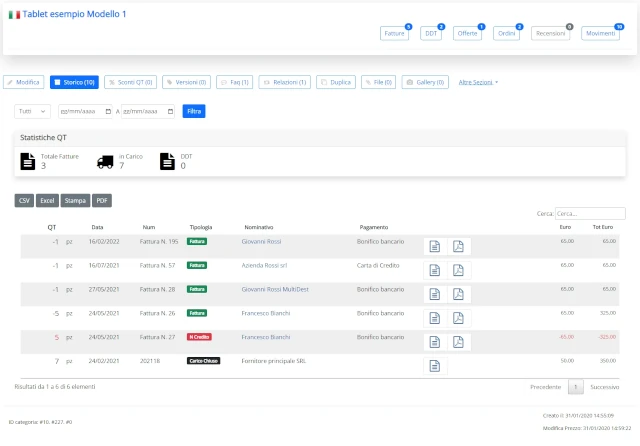This screenshot has height=446, width=640.
Task: Open the File (0) tab
Action: [378, 82]
